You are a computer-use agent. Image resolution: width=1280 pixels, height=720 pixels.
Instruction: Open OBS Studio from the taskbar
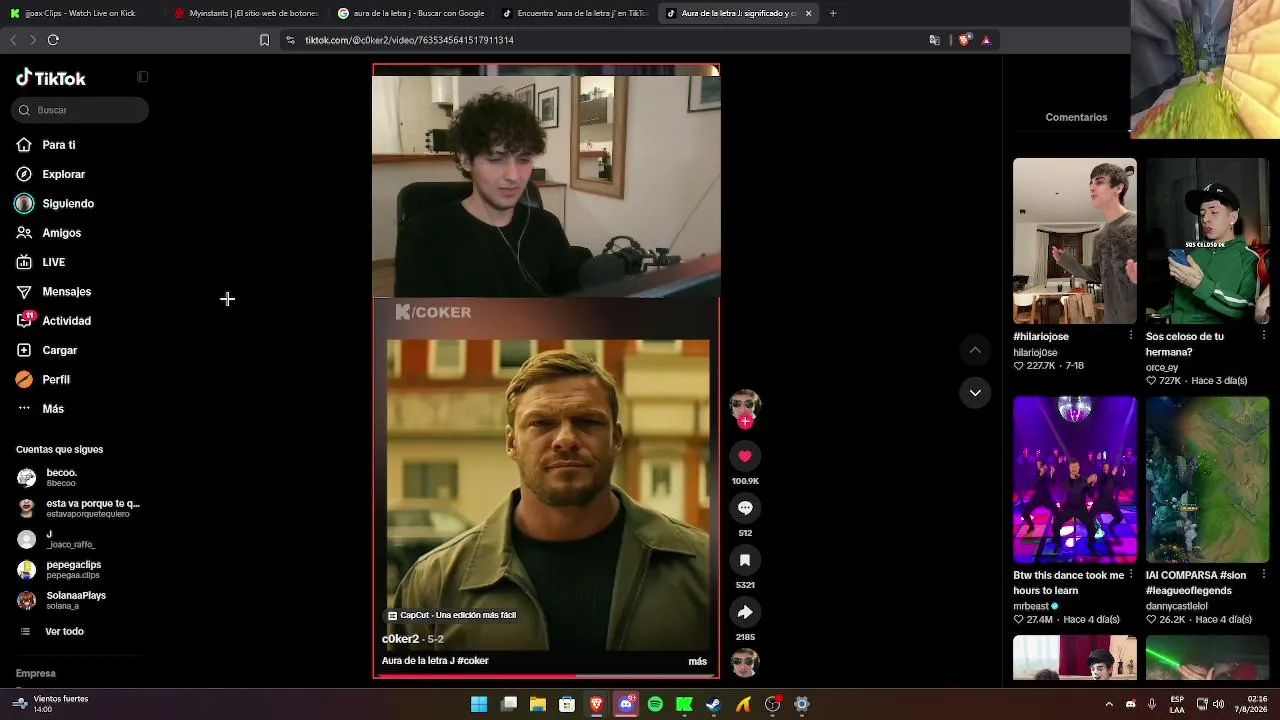(x=772, y=704)
